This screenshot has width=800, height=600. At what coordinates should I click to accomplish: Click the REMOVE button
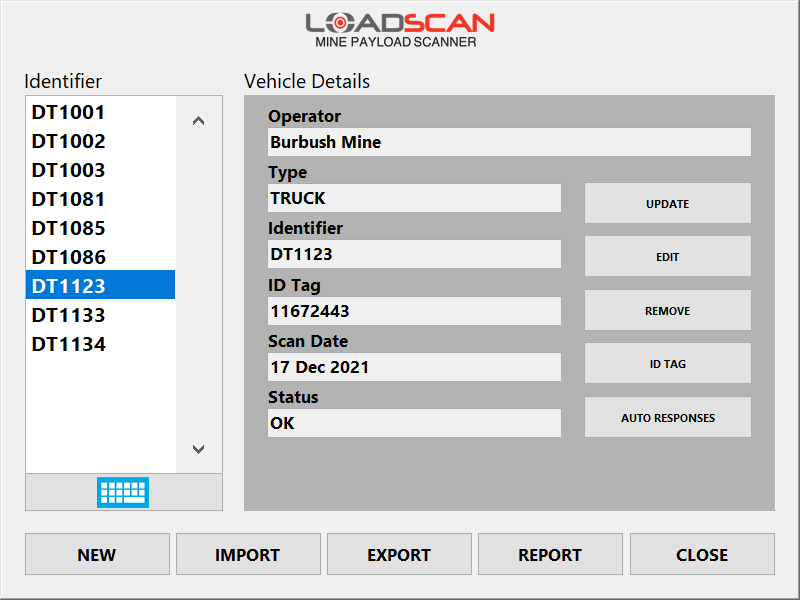(667, 310)
